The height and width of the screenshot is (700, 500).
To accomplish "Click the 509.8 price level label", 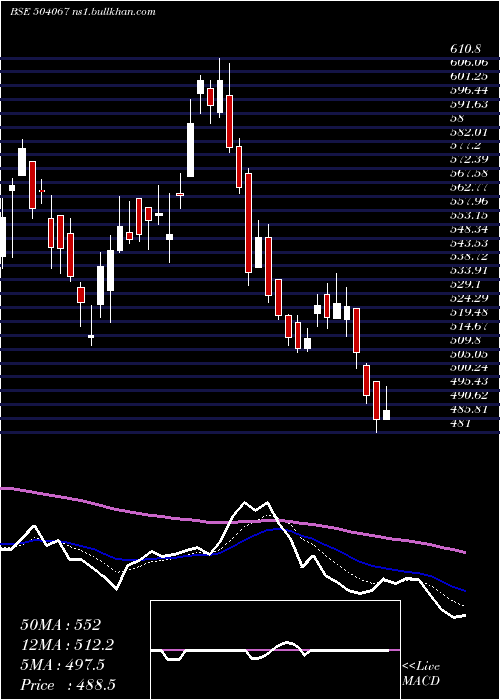I will click(465, 339).
